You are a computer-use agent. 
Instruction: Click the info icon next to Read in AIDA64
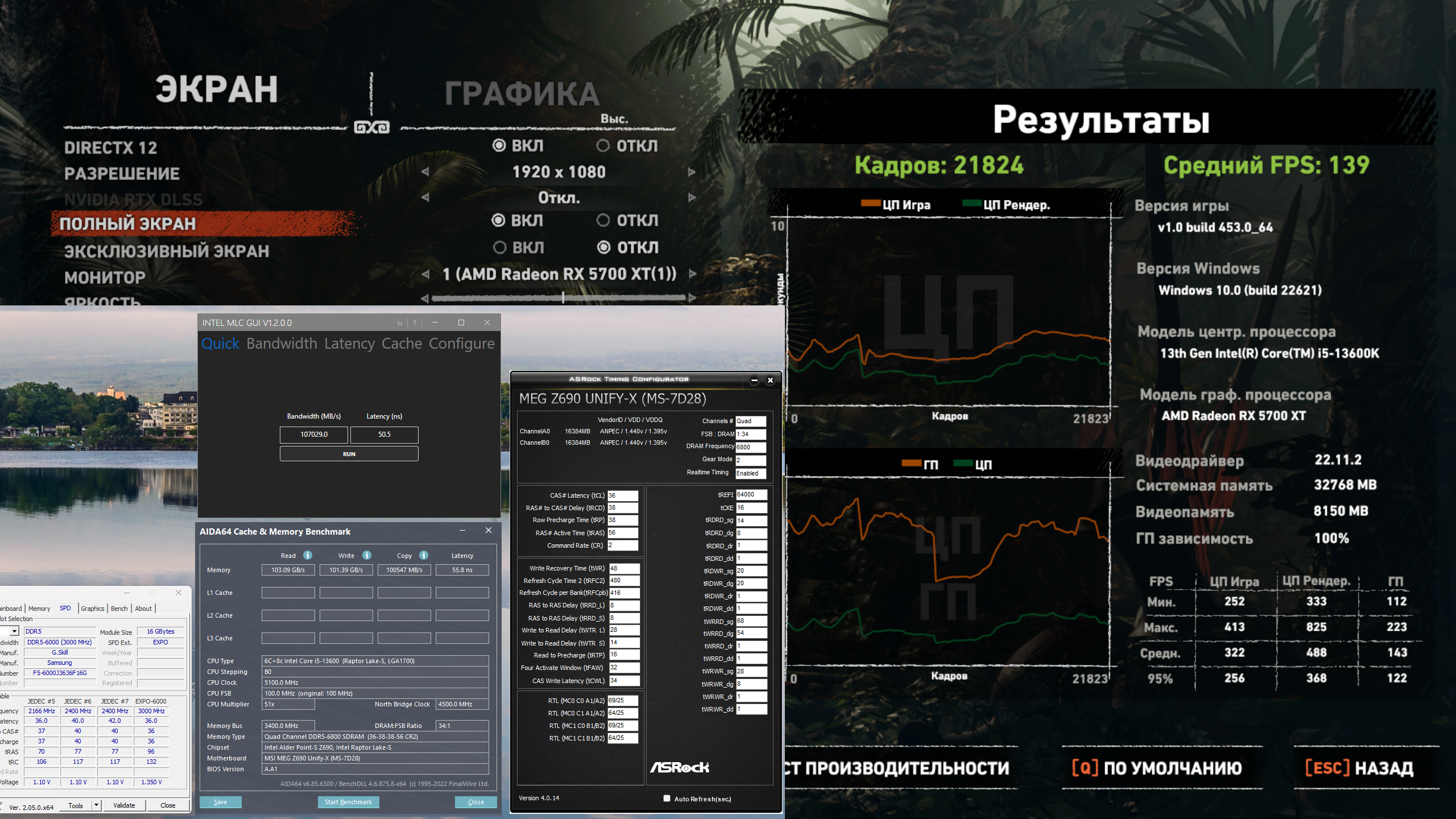pyautogui.click(x=308, y=555)
